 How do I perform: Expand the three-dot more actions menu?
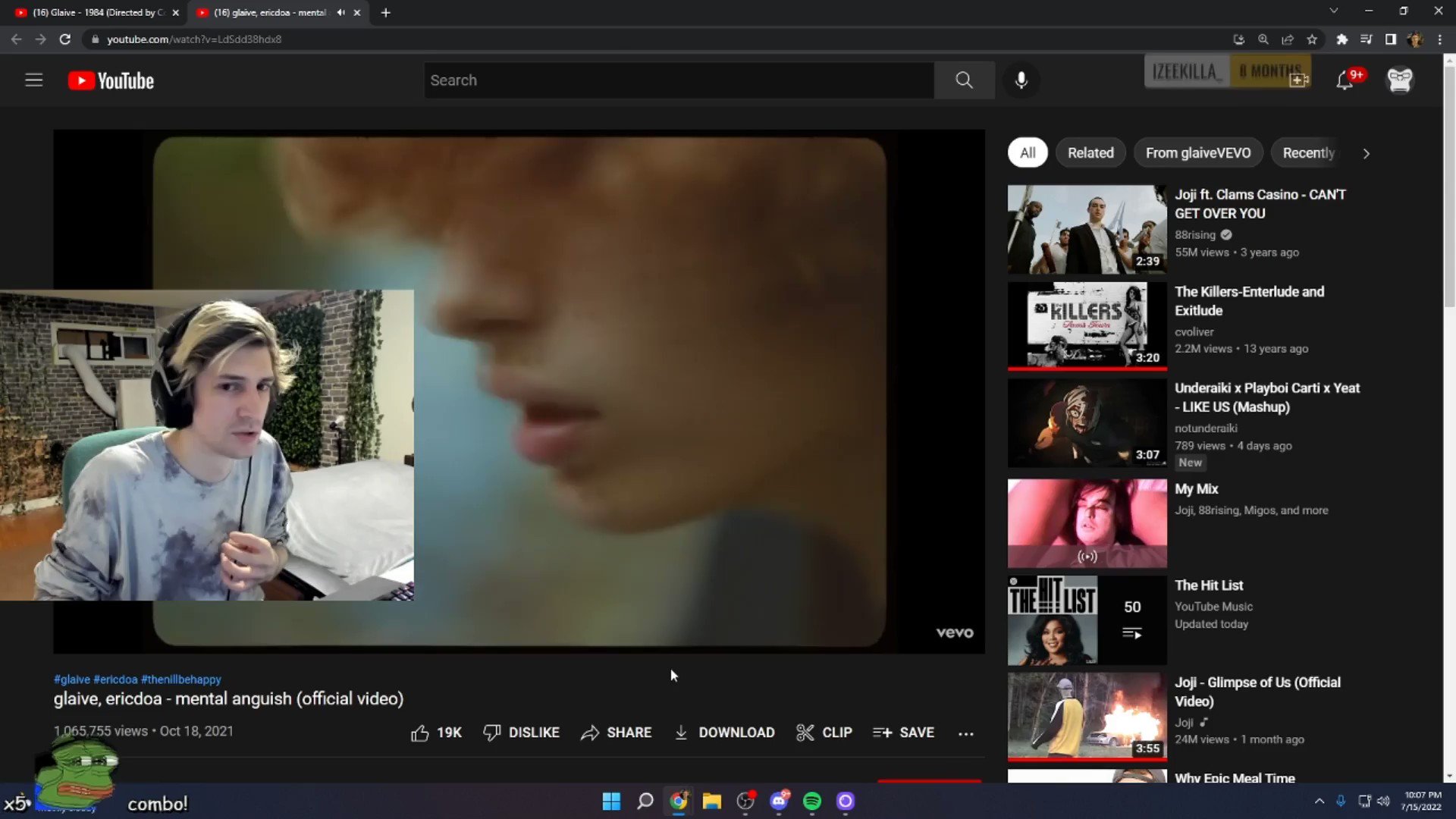[x=965, y=733]
